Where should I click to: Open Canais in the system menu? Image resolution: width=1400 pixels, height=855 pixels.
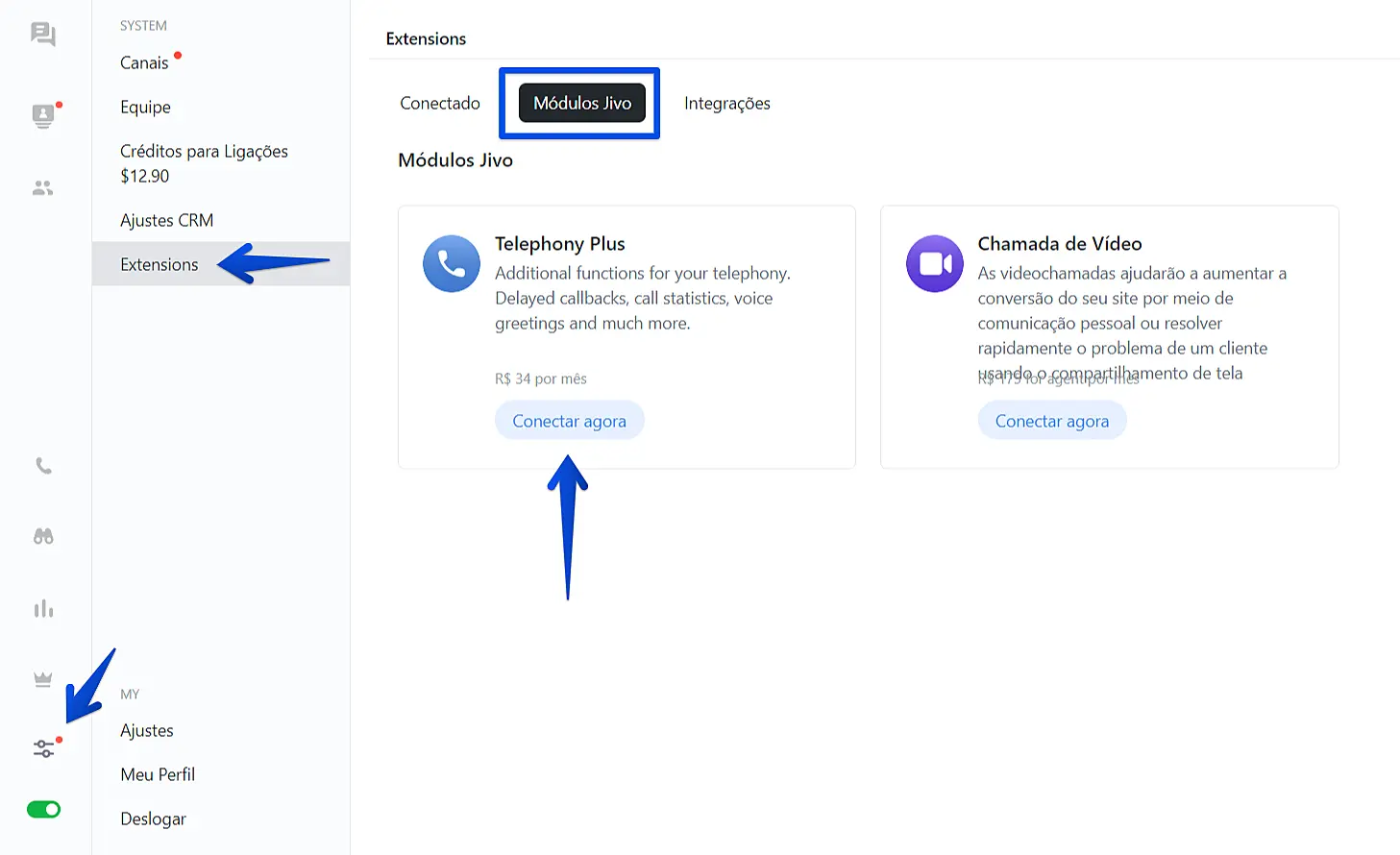(144, 62)
